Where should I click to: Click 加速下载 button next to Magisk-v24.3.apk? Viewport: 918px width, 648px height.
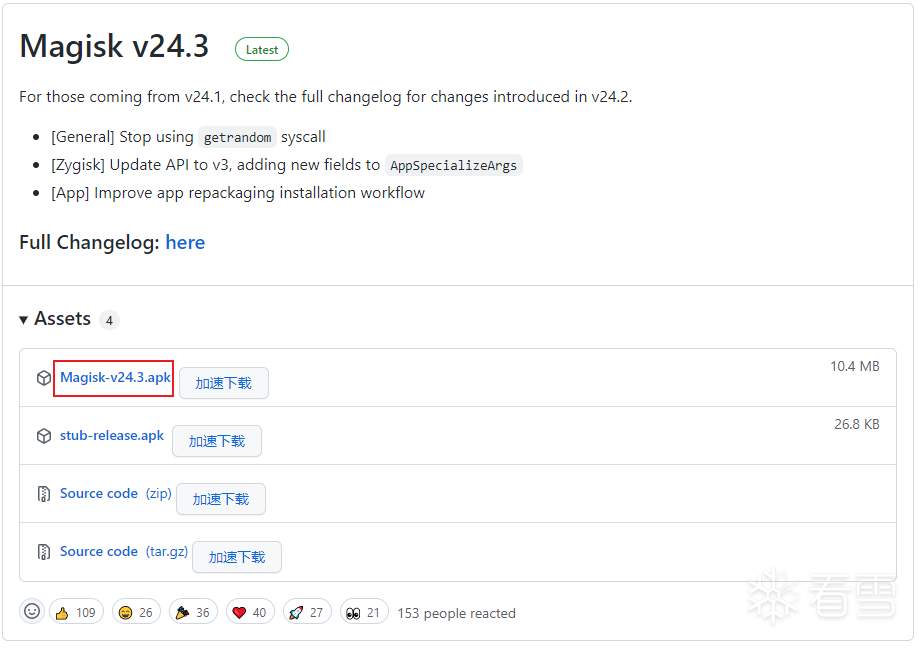pos(224,383)
